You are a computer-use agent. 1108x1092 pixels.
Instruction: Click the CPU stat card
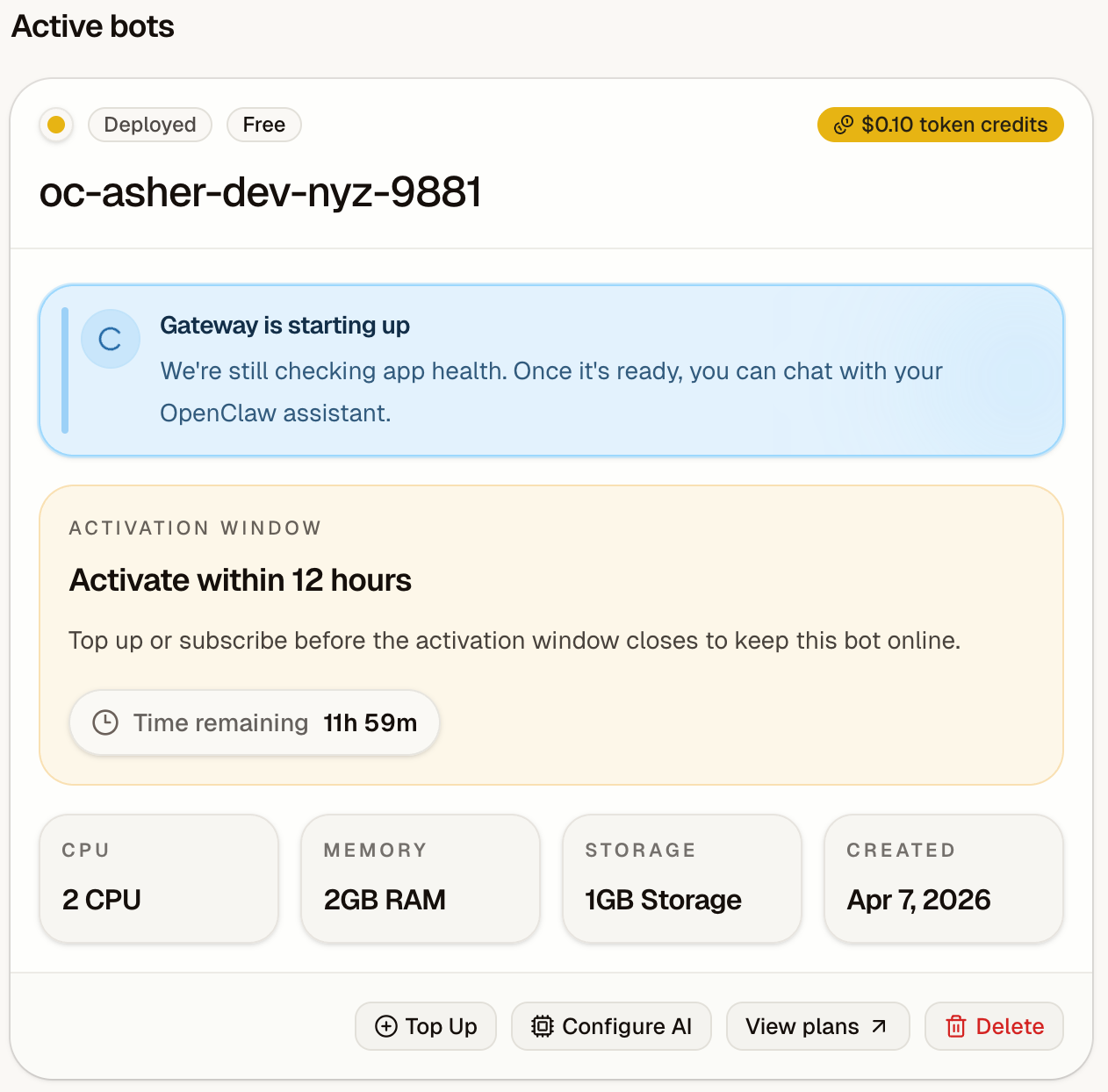pyautogui.click(x=159, y=879)
